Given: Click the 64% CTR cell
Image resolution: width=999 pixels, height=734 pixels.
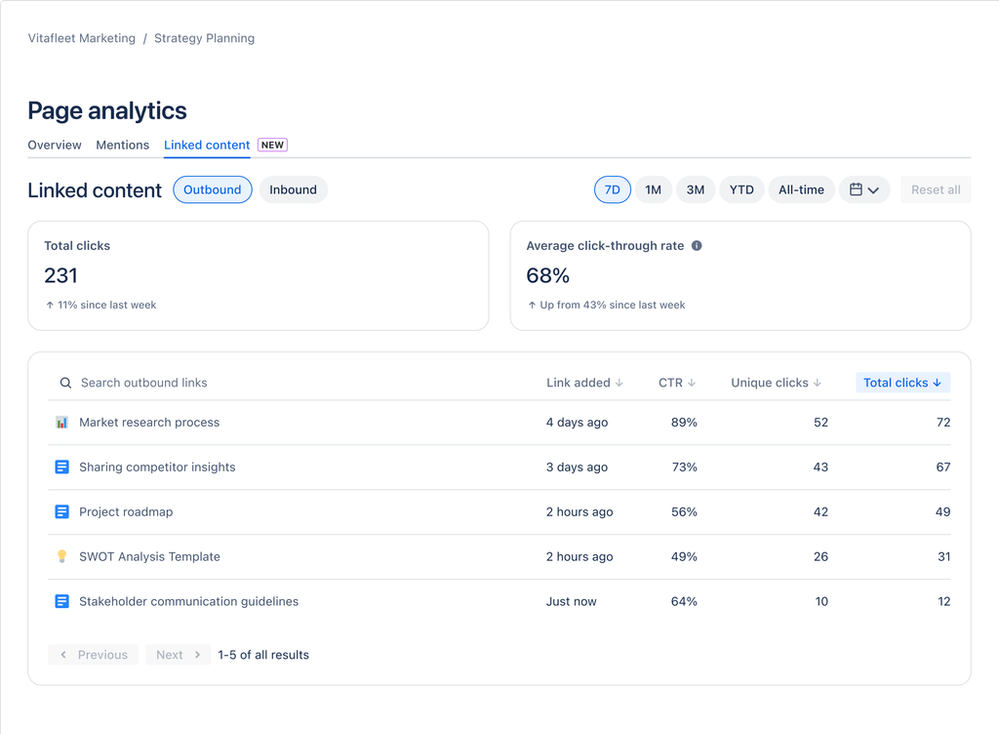Looking at the screenshot, I should pos(684,601).
